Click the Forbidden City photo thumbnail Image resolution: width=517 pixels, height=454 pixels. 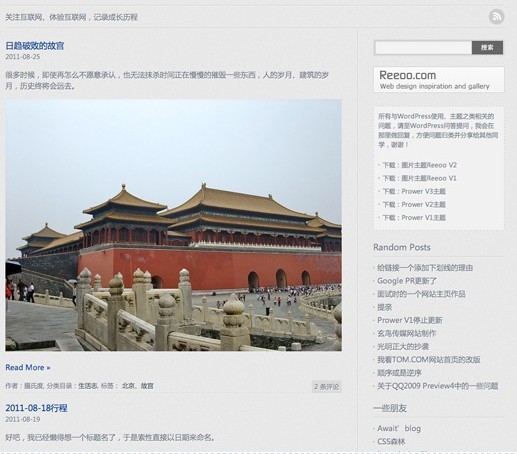click(x=173, y=225)
